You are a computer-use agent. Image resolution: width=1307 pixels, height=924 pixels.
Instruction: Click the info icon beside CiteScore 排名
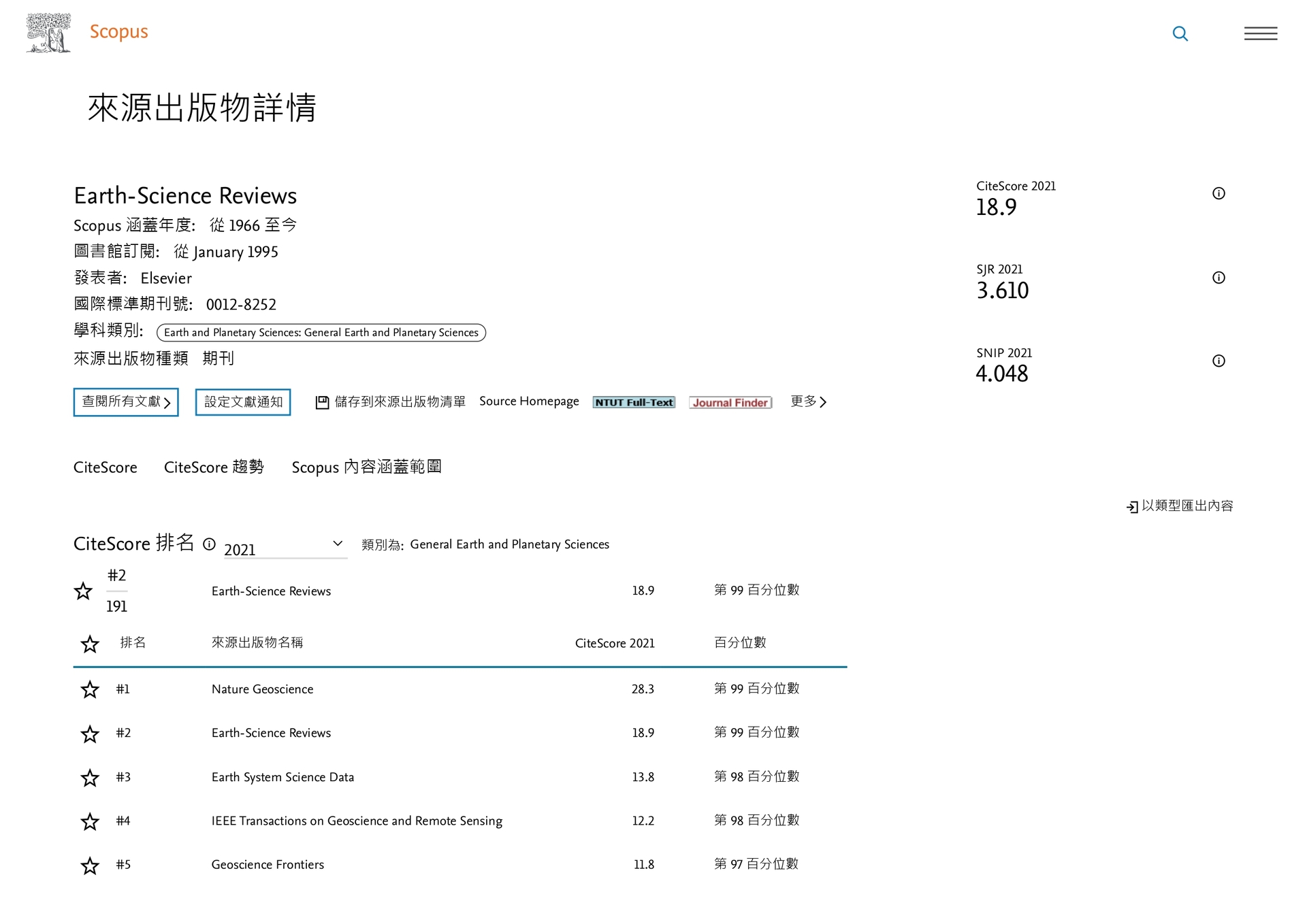click(210, 544)
